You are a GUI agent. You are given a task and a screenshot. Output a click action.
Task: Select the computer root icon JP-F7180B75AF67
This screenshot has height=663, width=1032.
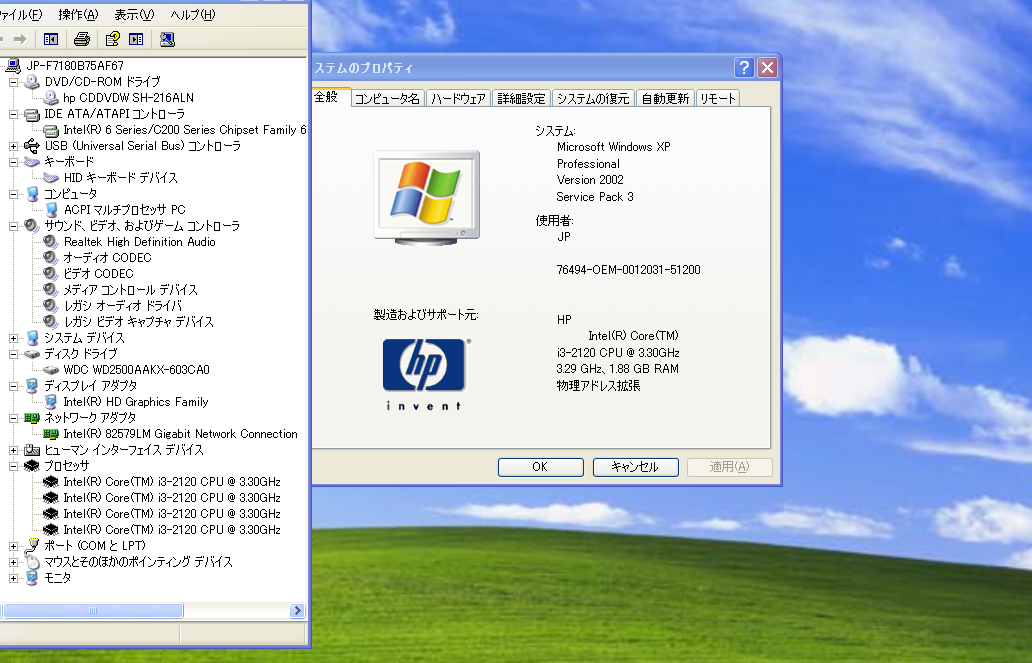pos(13,65)
